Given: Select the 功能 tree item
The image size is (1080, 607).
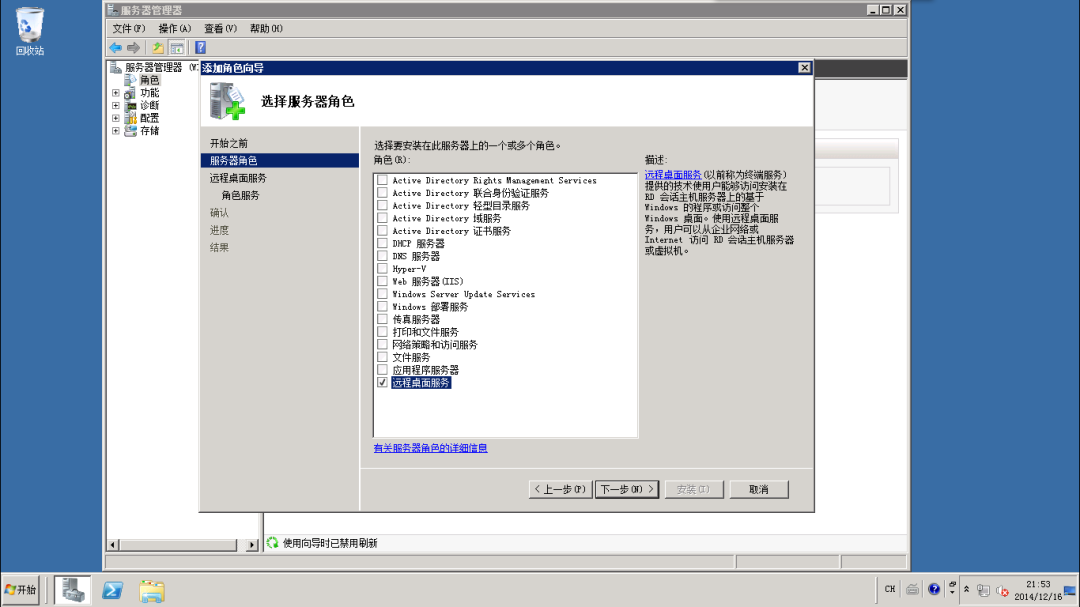Looking at the screenshot, I should 149,92.
